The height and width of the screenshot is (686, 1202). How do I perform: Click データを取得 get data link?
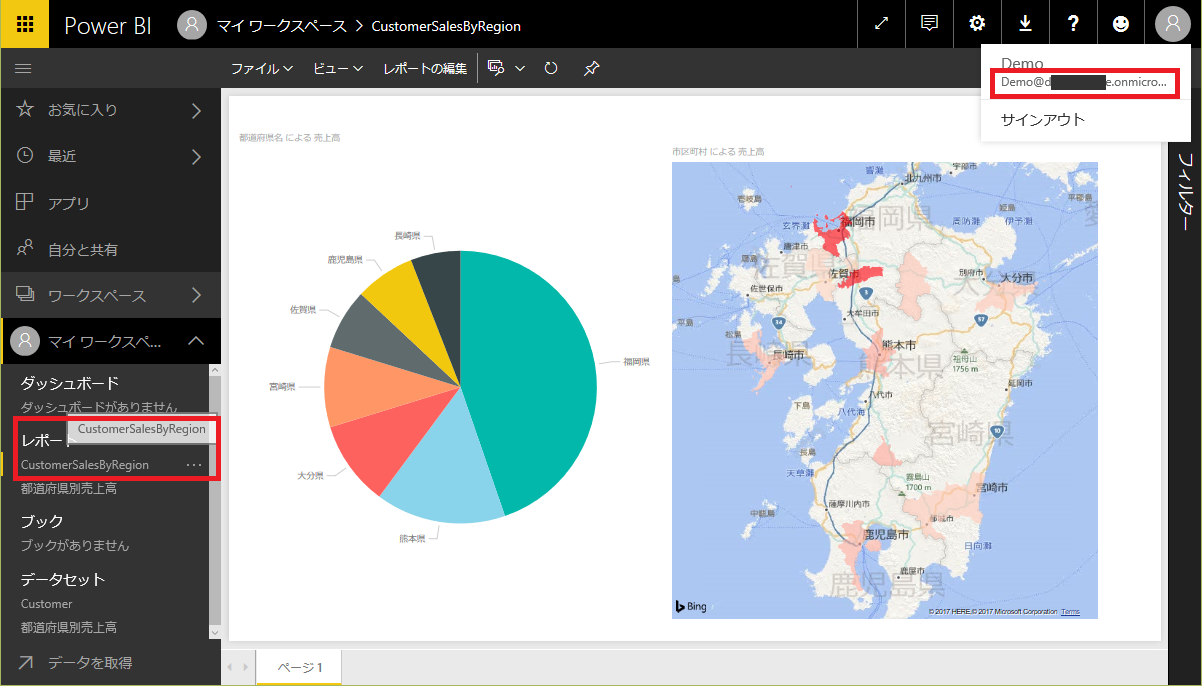pos(90,662)
